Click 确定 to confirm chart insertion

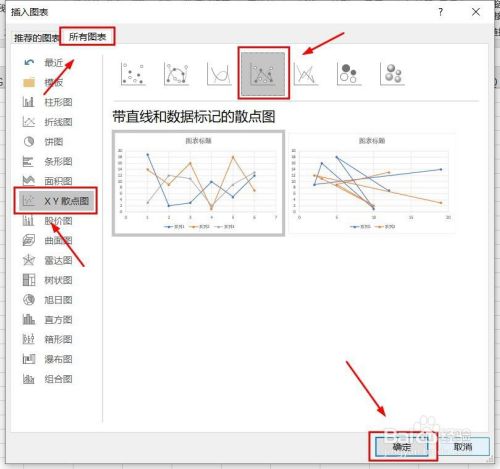click(x=402, y=447)
